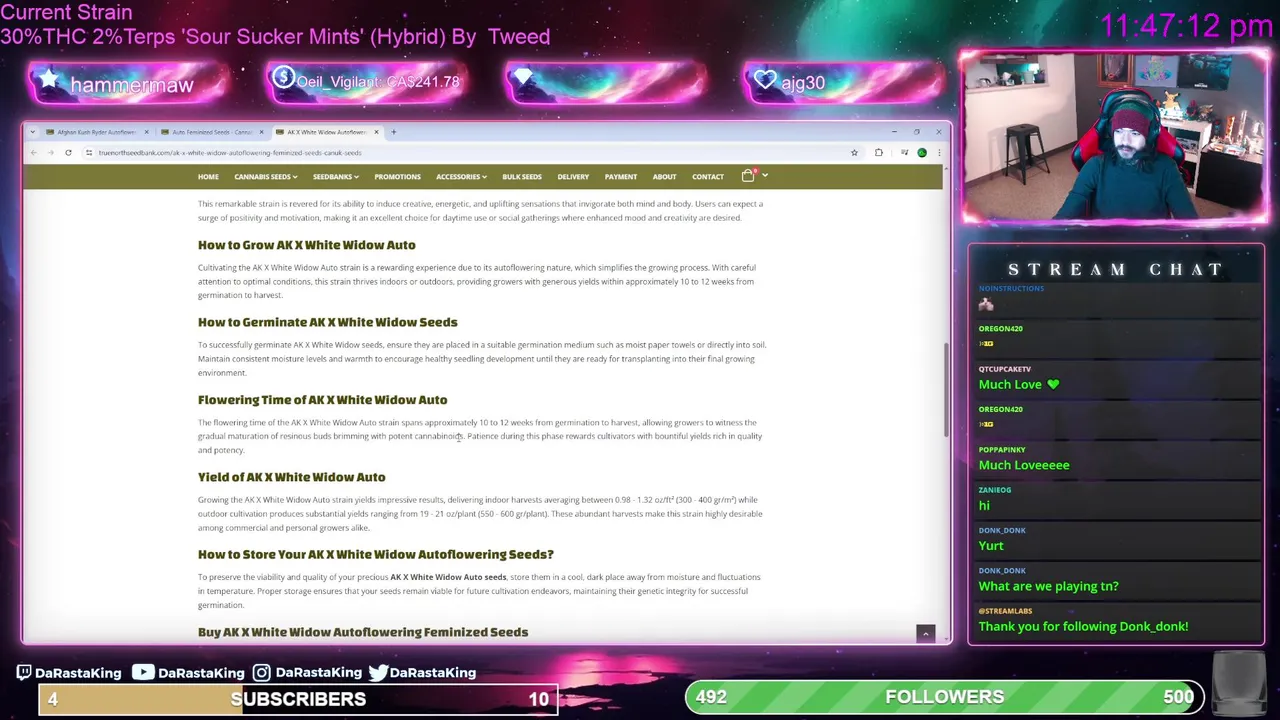1280x720 pixels.
Task: Reload the page with the refresh icon
Action: tap(68, 153)
